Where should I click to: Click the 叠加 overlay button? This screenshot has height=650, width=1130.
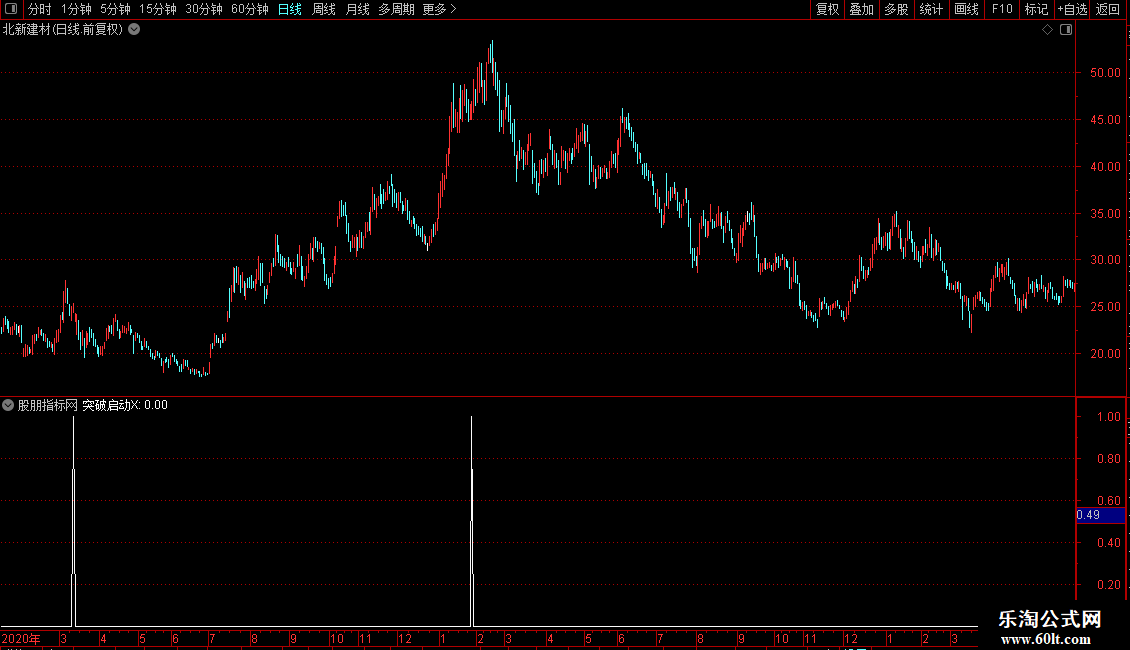861,9
